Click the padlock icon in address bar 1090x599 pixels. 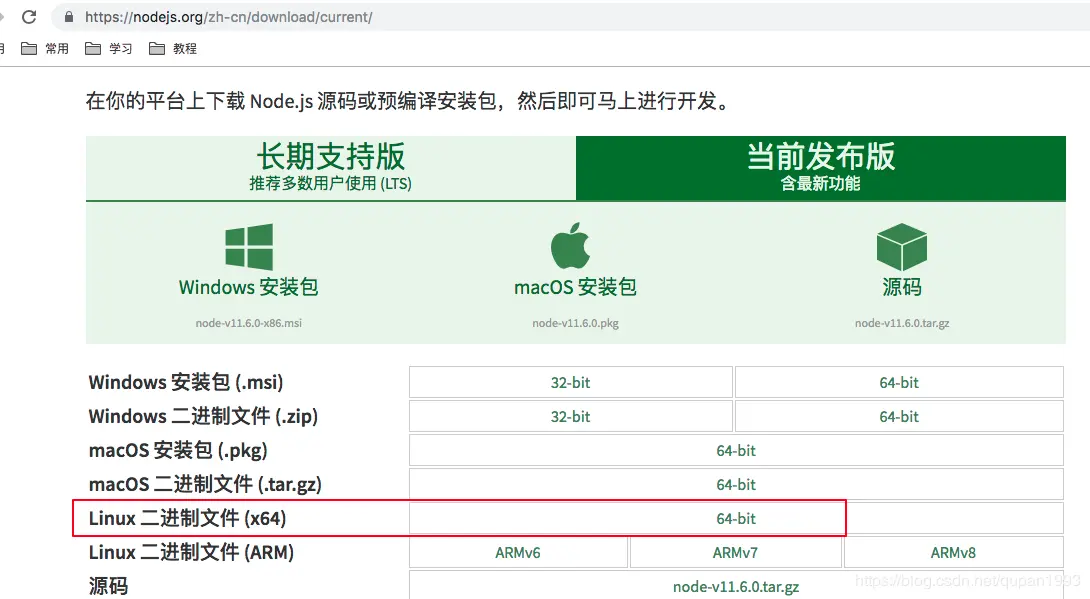point(69,17)
